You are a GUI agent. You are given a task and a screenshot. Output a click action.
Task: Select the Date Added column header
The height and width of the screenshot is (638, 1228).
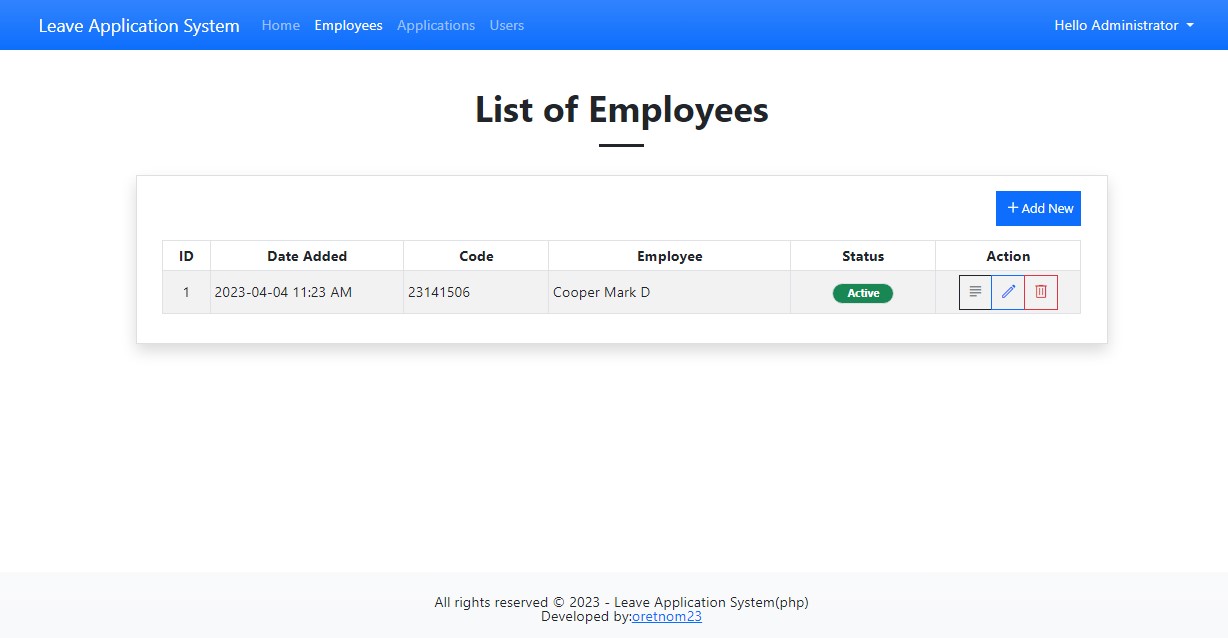pos(307,256)
